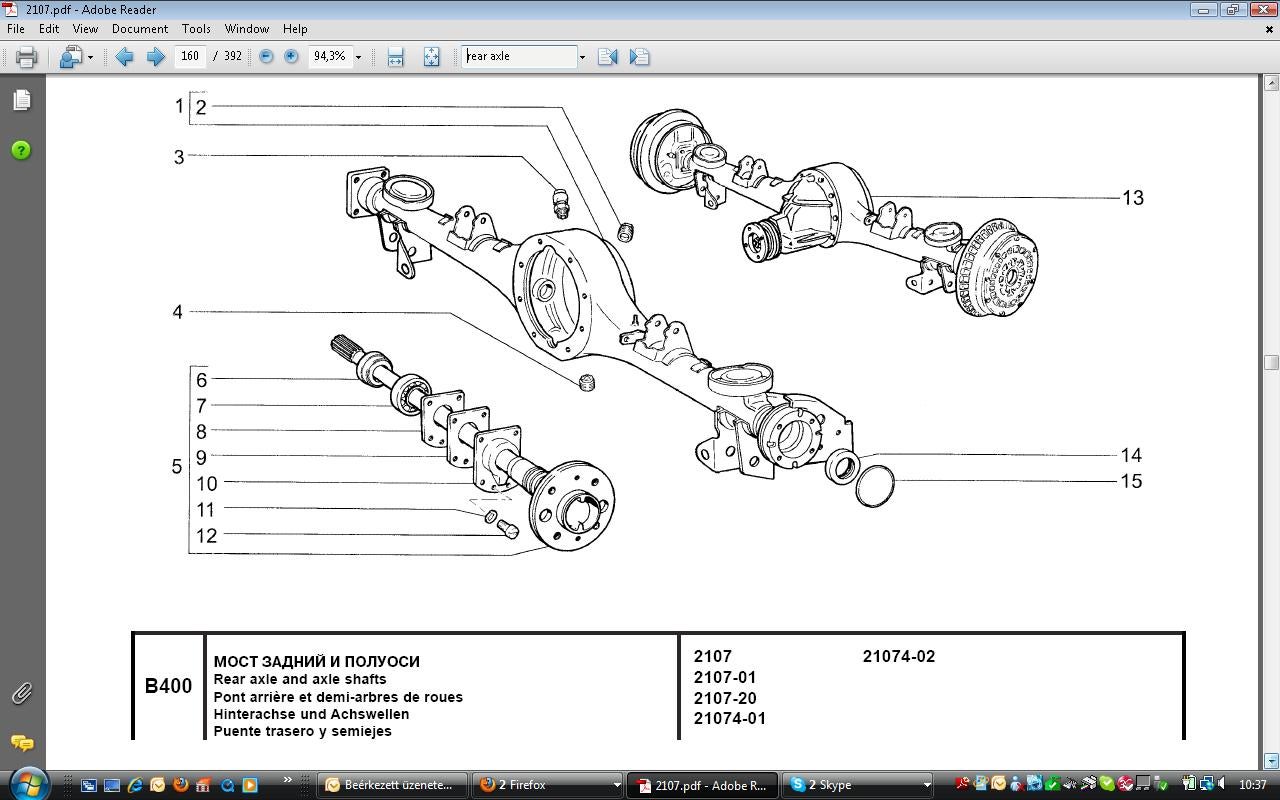This screenshot has width=1280, height=800.
Task: Click the vertical scrollbar thumb
Action: tap(1271, 362)
